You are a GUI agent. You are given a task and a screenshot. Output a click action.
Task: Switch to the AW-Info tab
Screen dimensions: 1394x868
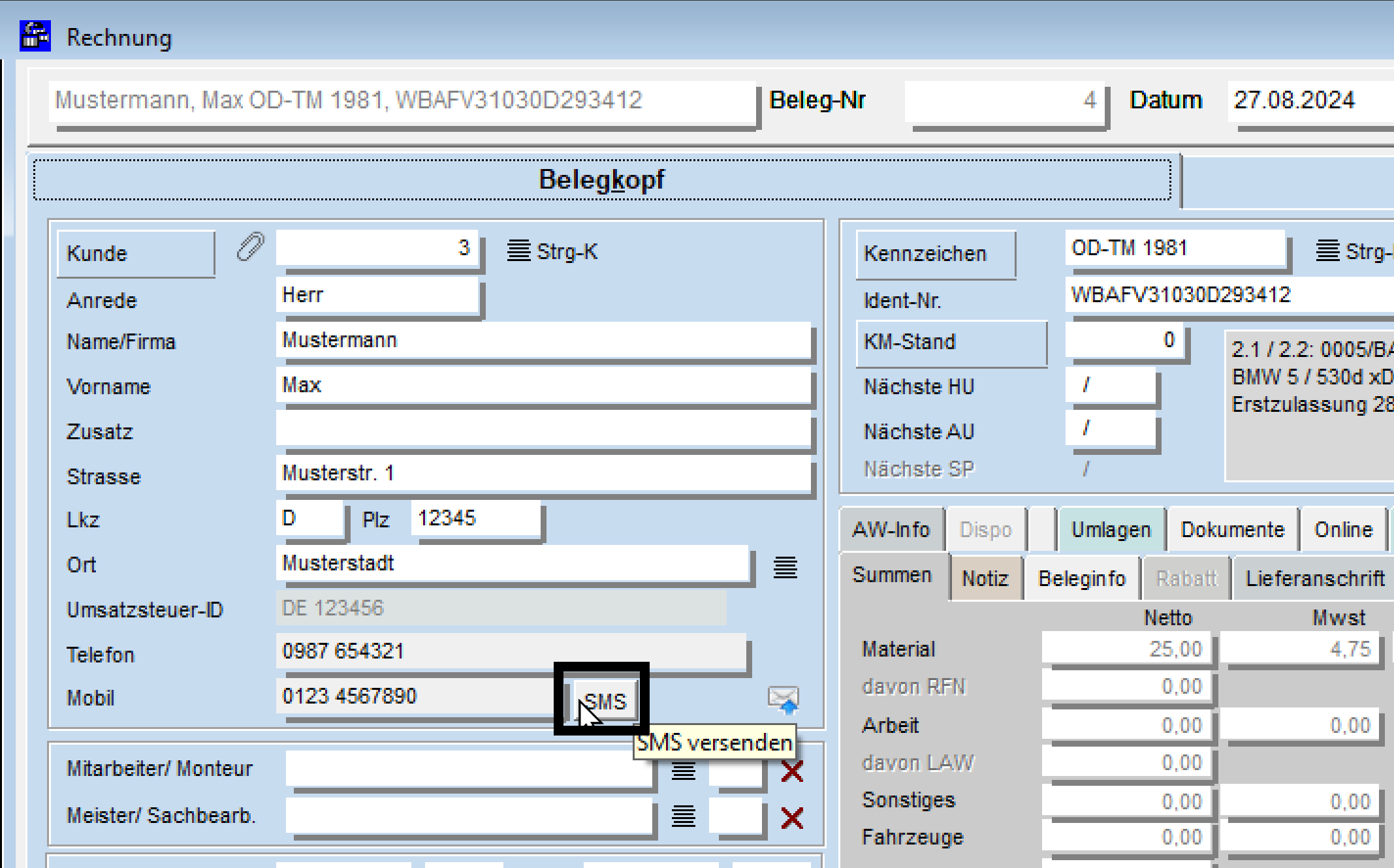point(891,529)
